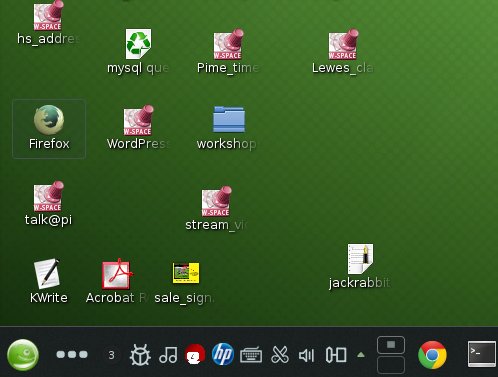The image size is (498, 377).
Task: Open the speaker volume control
Action: coord(306,355)
